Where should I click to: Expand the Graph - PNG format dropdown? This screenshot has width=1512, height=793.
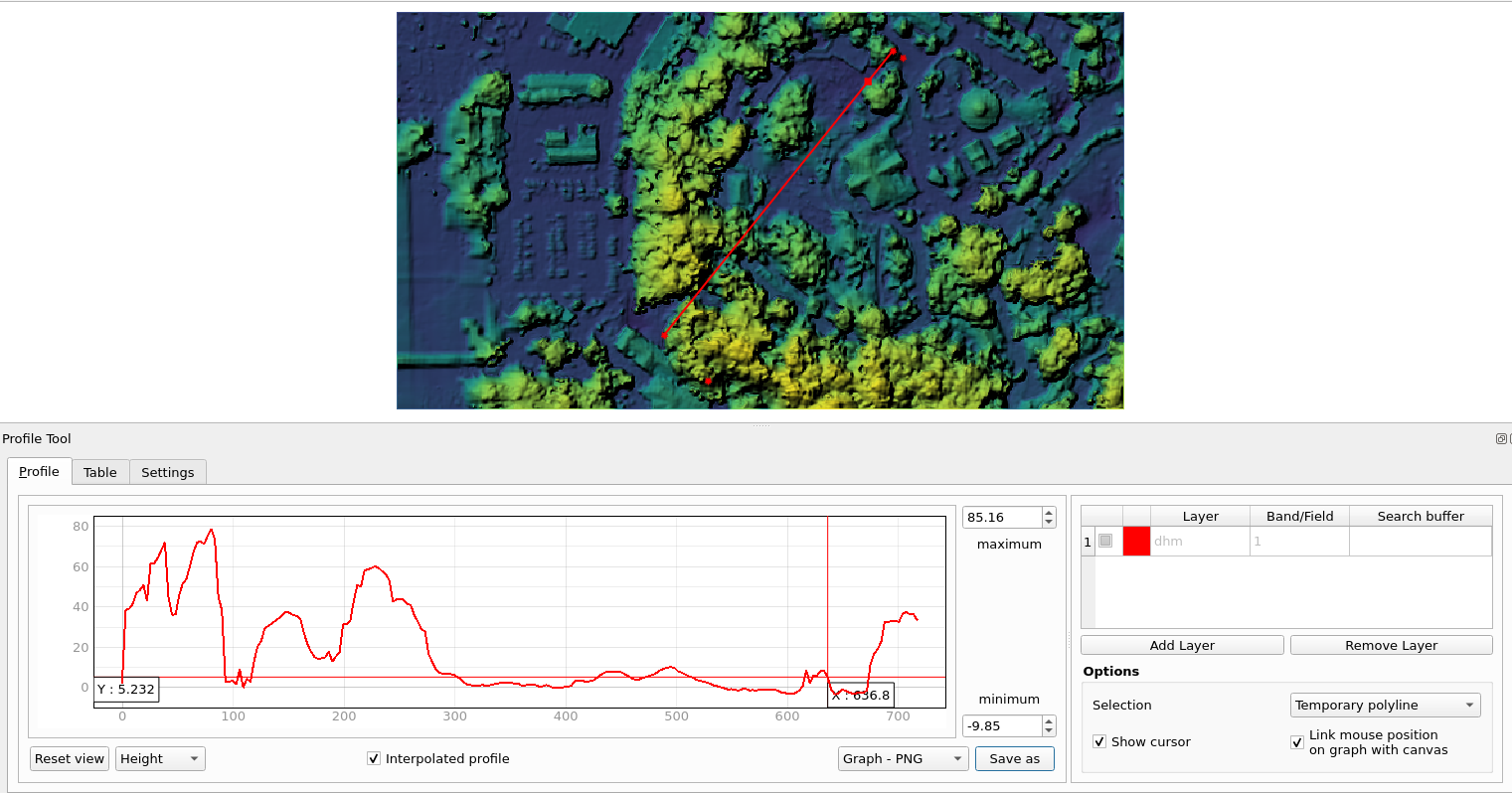point(903,758)
